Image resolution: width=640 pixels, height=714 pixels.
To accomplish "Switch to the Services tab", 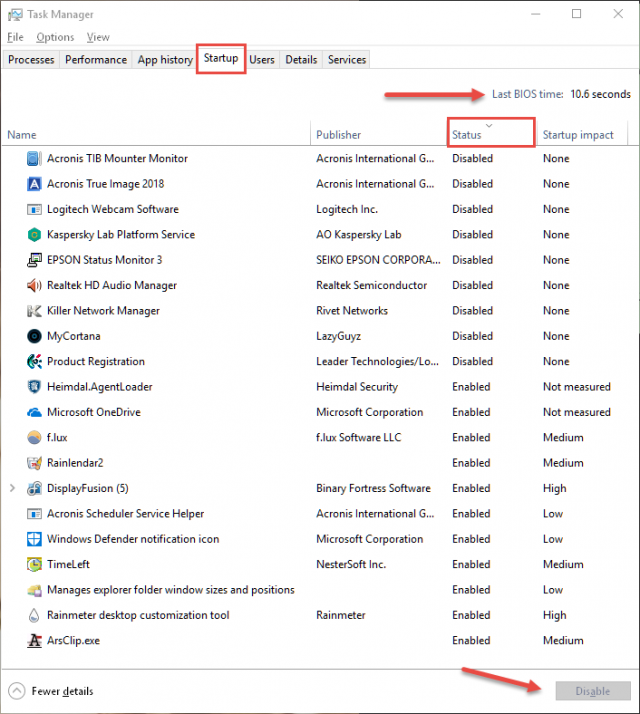I will coord(347,60).
